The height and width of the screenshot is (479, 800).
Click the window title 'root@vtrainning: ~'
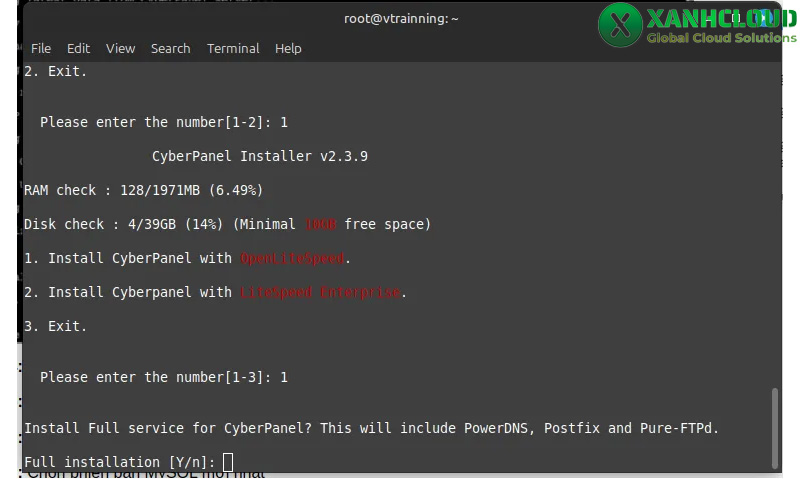coord(401,19)
